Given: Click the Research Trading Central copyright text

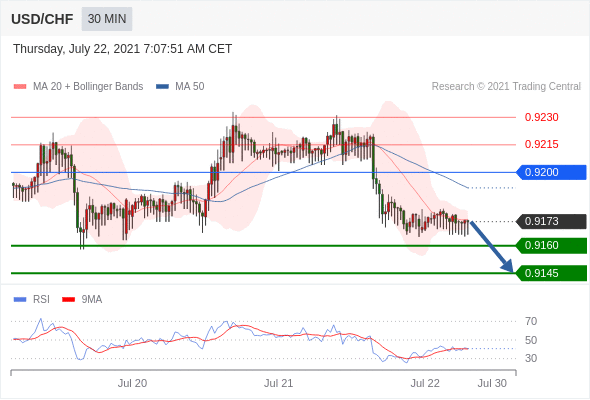Looking at the screenshot, I should (506, 87).
